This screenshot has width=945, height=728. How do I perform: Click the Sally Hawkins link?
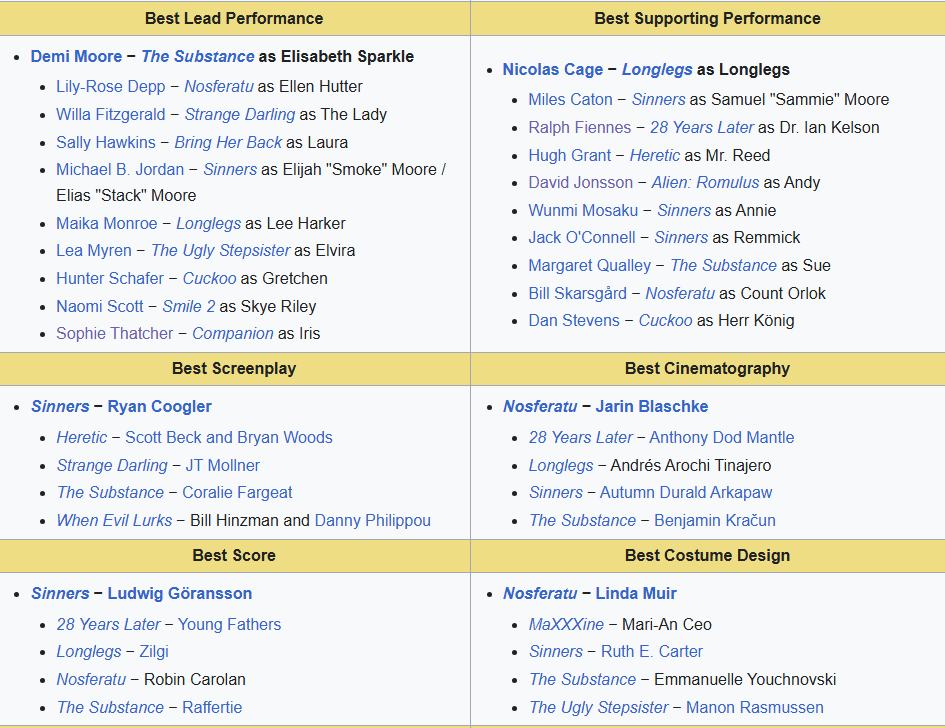click(x=105, y=143)
